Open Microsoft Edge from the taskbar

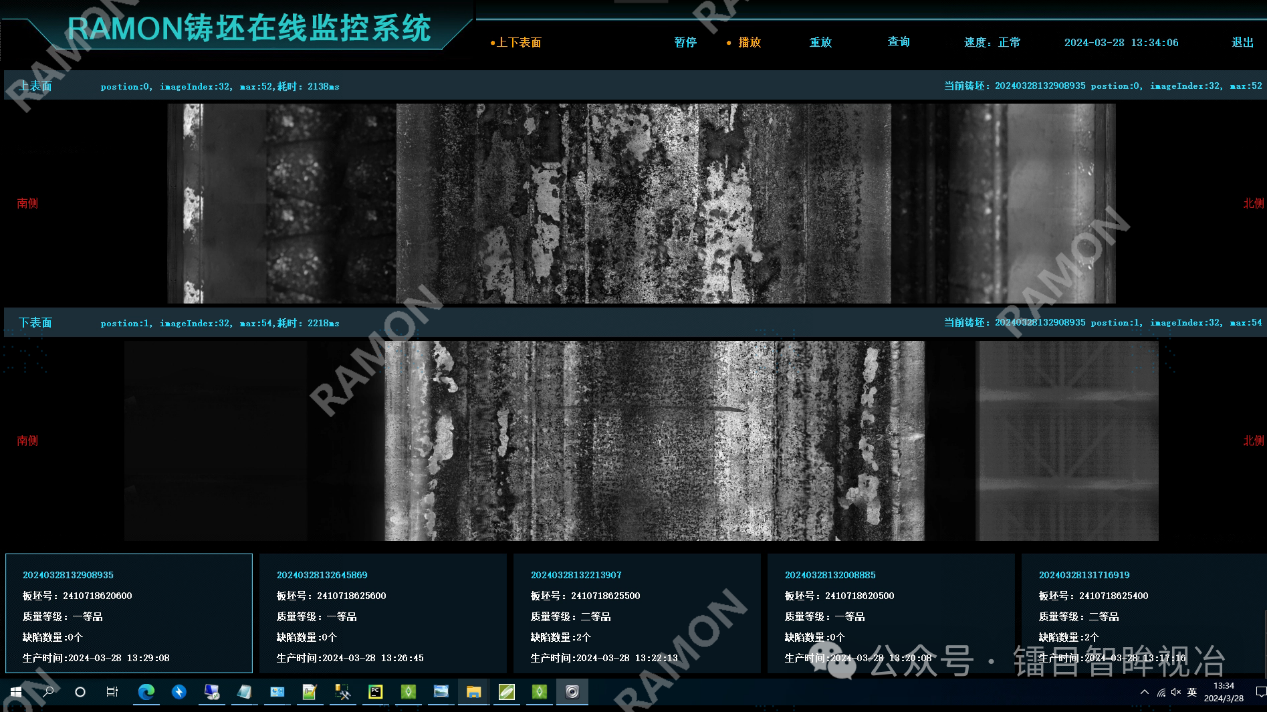click(x=146, y=691)
